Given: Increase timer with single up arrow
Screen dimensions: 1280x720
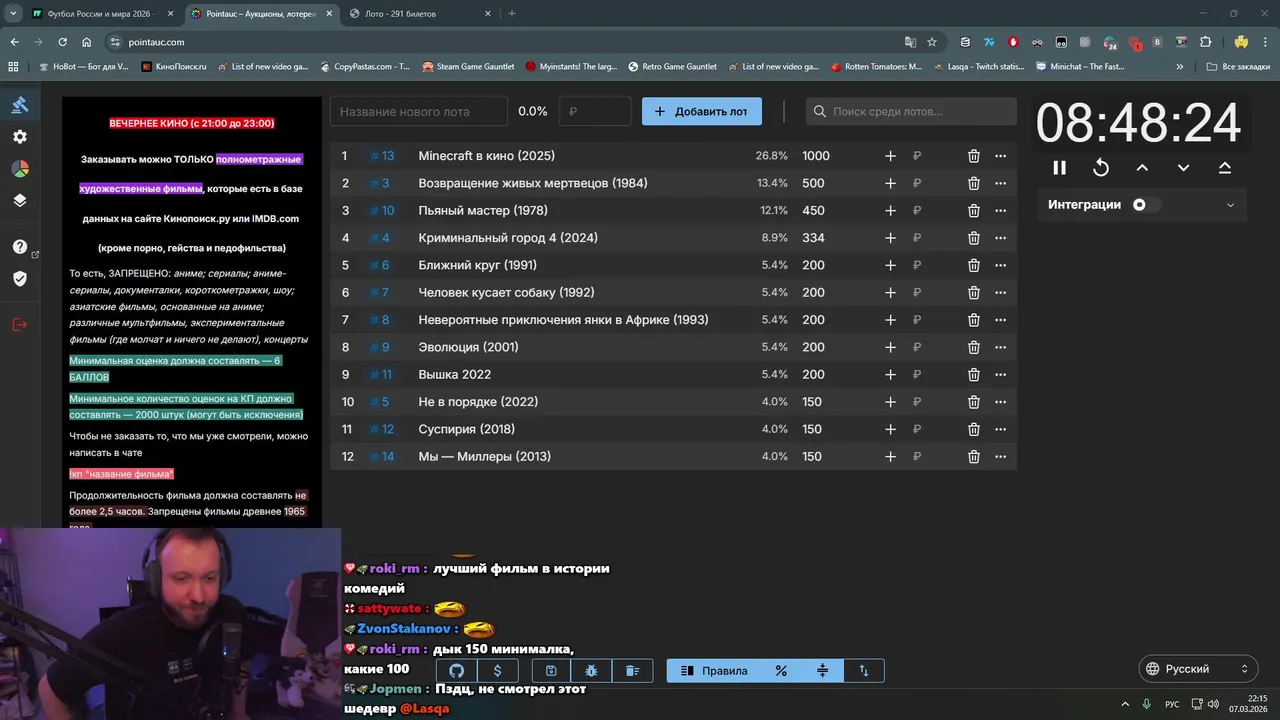Looking at the screenshot, I should 1142,168.
